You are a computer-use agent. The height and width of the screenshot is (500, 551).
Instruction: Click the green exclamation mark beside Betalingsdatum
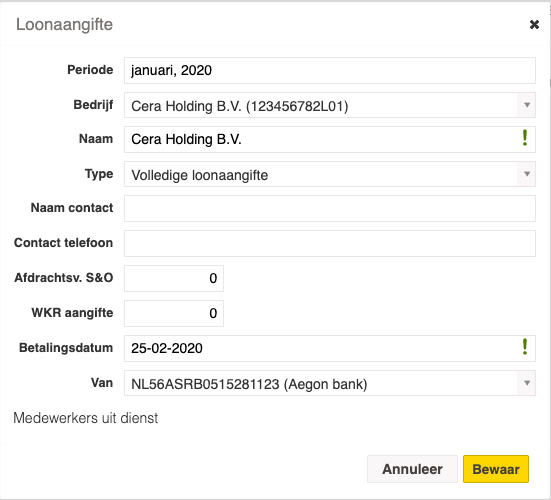[x=525, y=347]
